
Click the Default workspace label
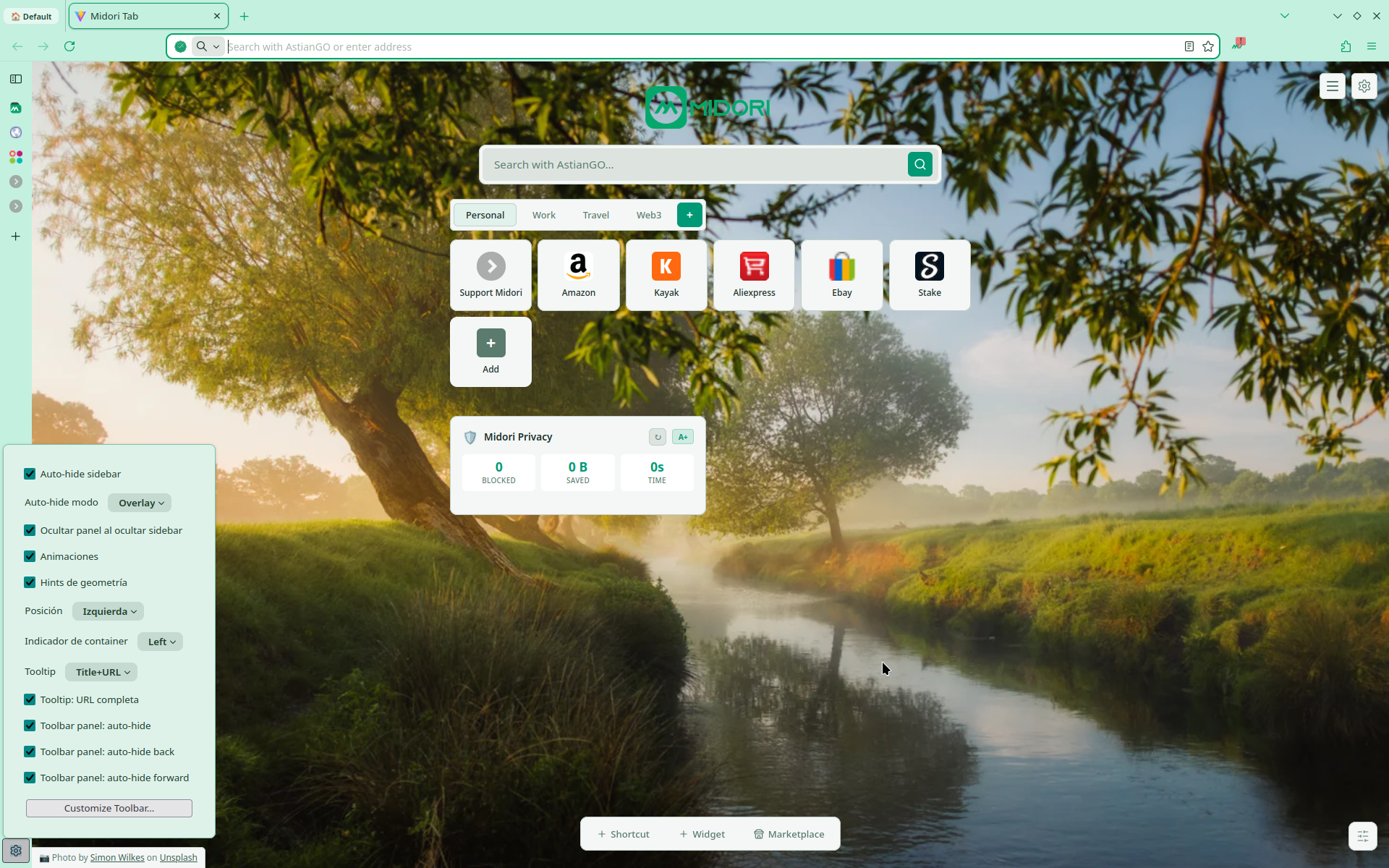(31, 16)
